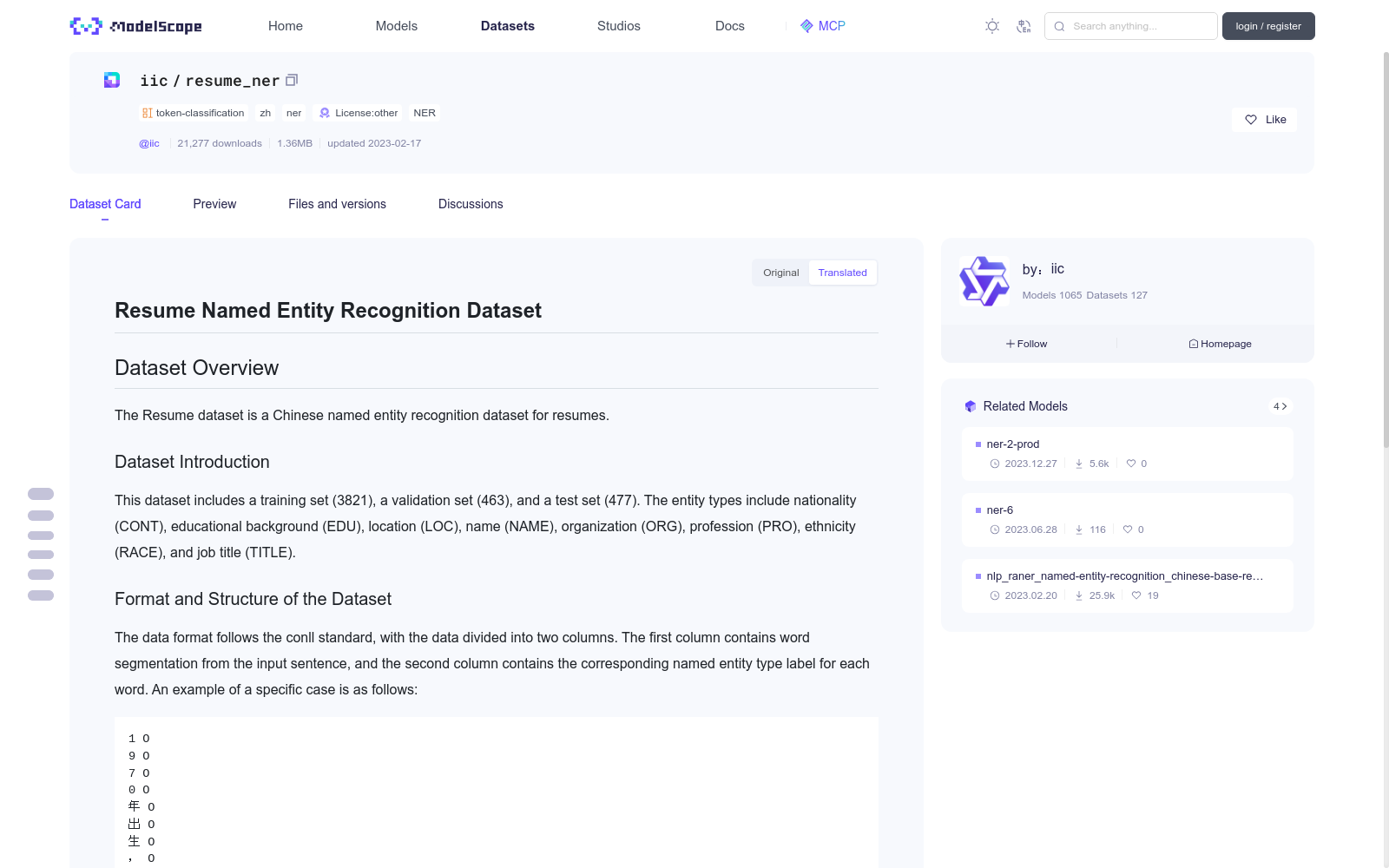
Task: Open the Docs menu
Action: (730, 26)
